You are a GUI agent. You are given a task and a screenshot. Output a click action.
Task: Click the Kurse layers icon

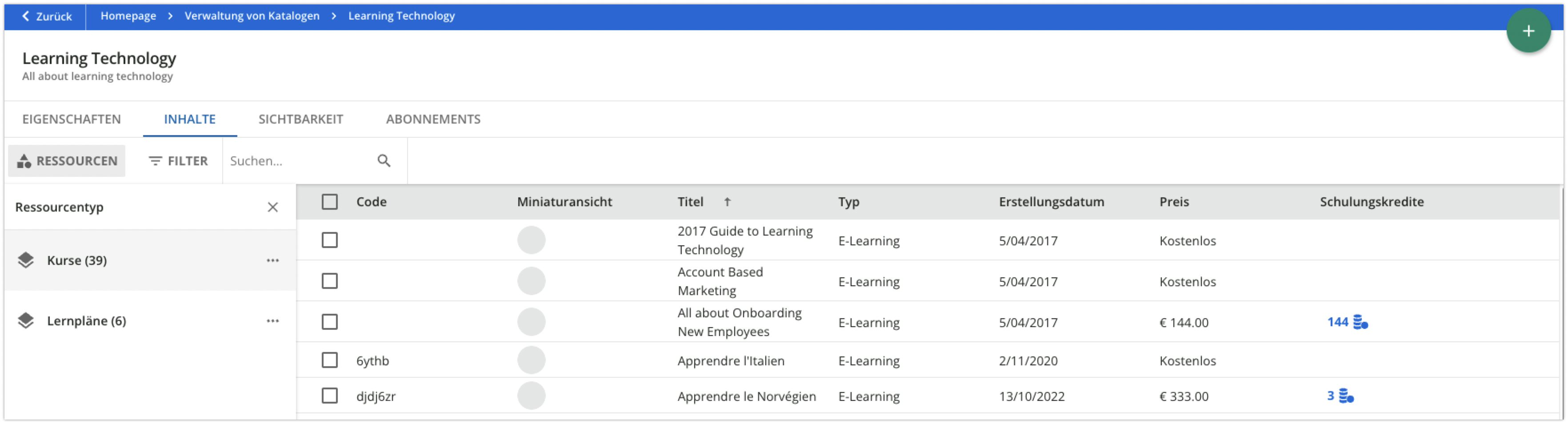pyautogui.click(x=26, y=260)
